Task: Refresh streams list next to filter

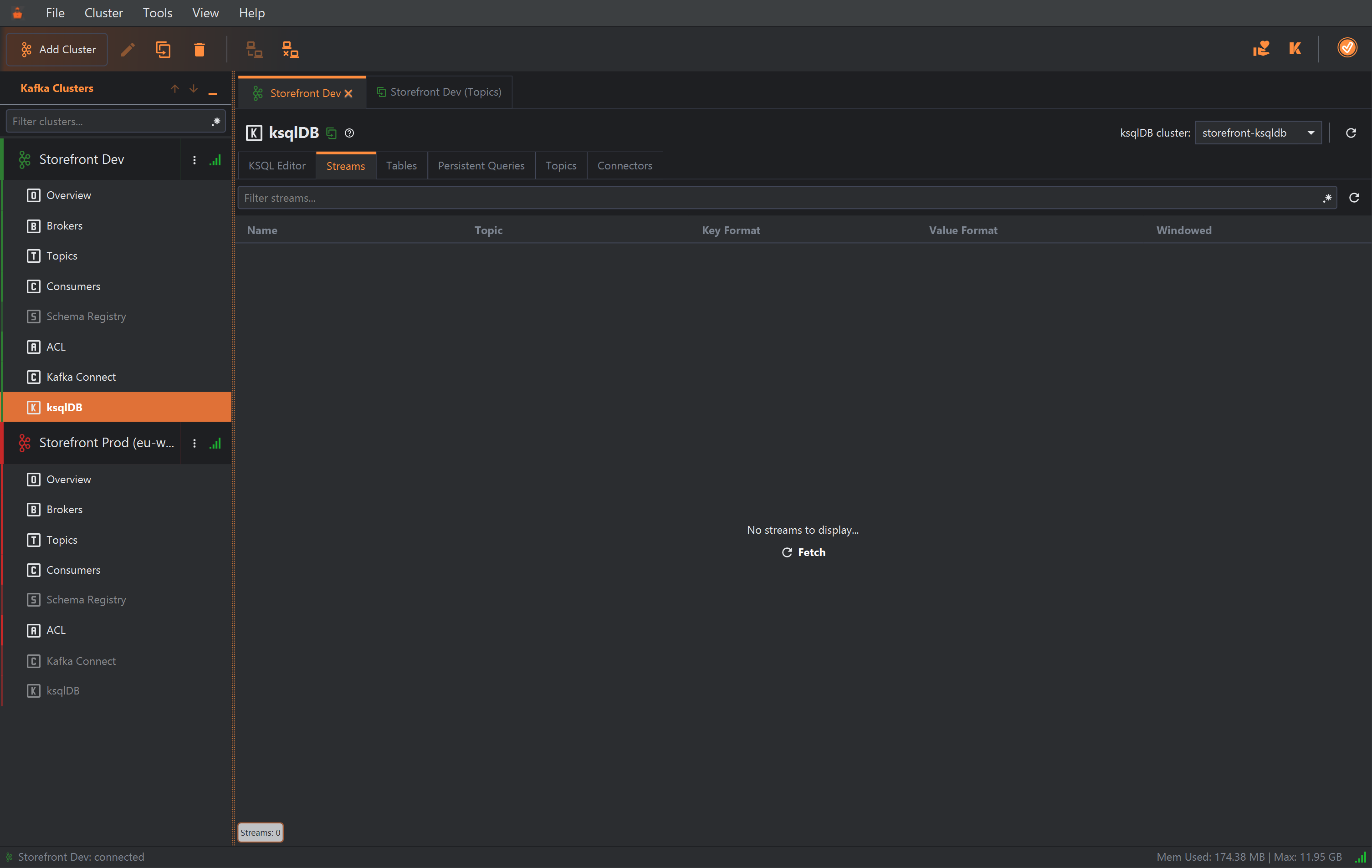Action: click(x=1354, y=198)
